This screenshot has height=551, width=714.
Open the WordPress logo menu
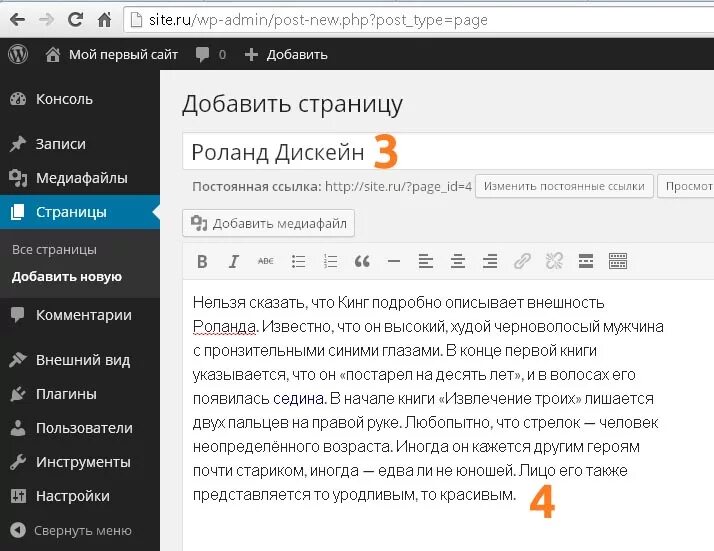coord(18,54)
